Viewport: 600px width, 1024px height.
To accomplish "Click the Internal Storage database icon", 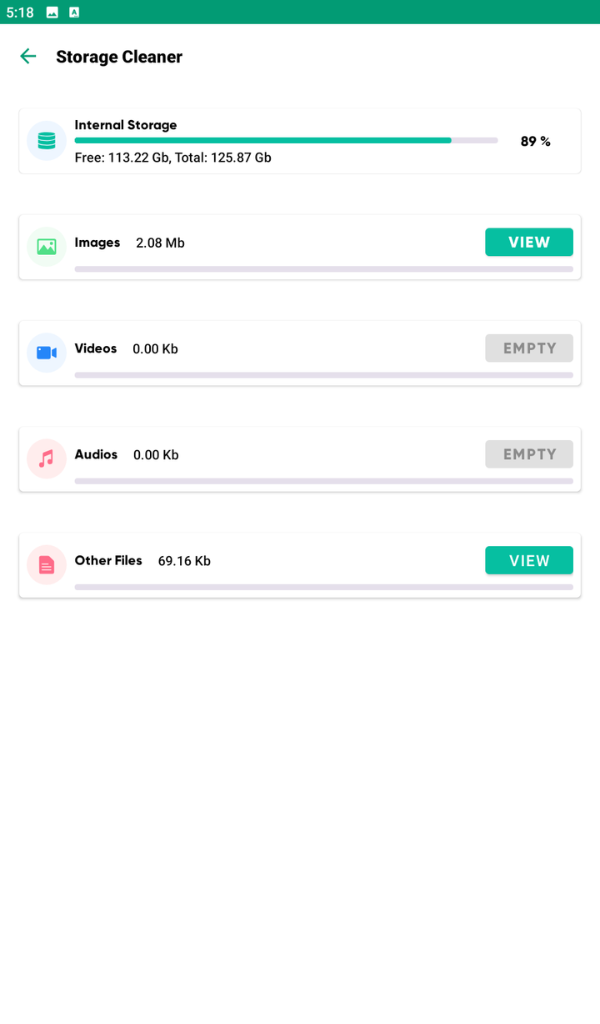I will coord(46,141).
